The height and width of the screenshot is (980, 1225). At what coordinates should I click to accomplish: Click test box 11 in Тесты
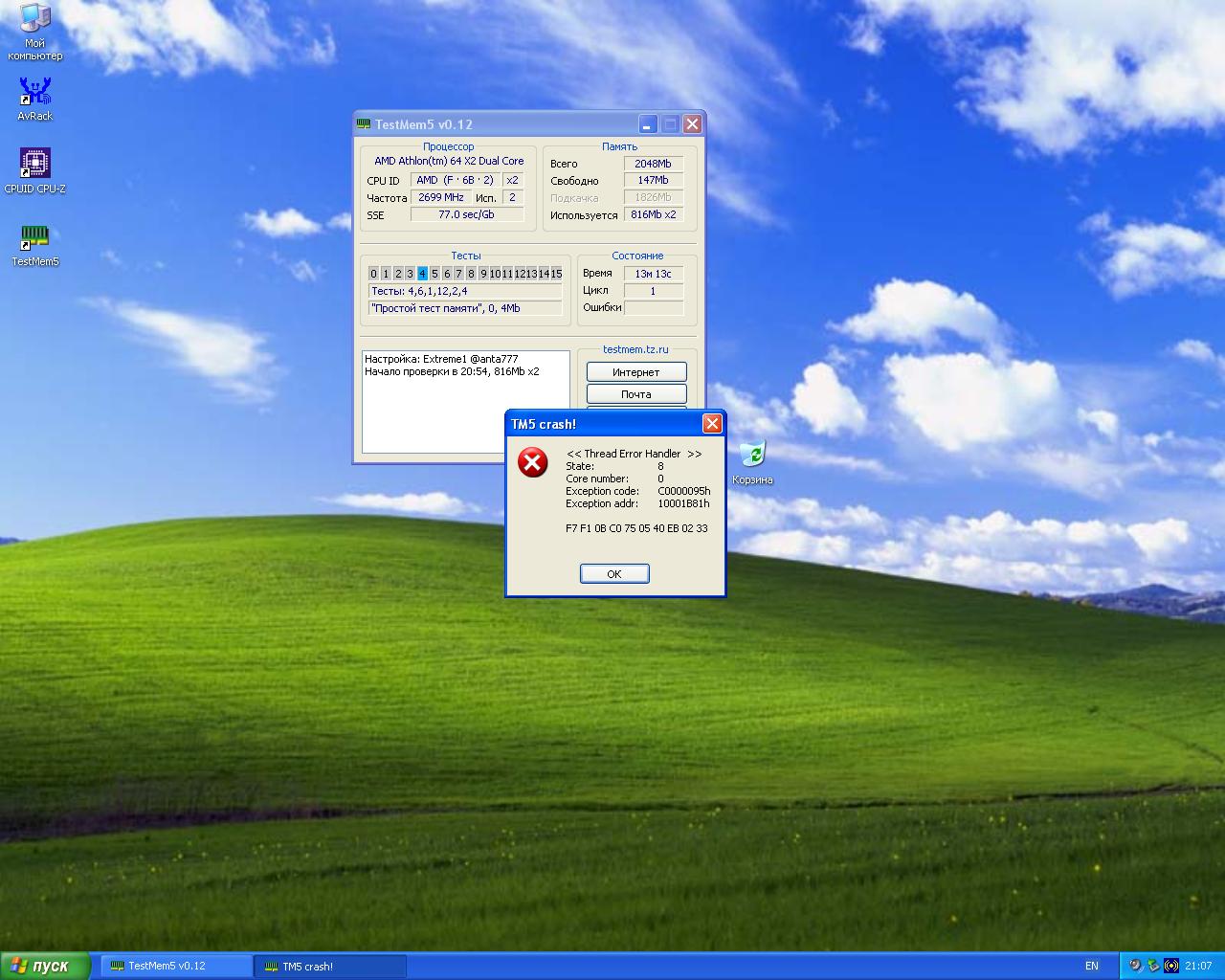click(507, 274)
